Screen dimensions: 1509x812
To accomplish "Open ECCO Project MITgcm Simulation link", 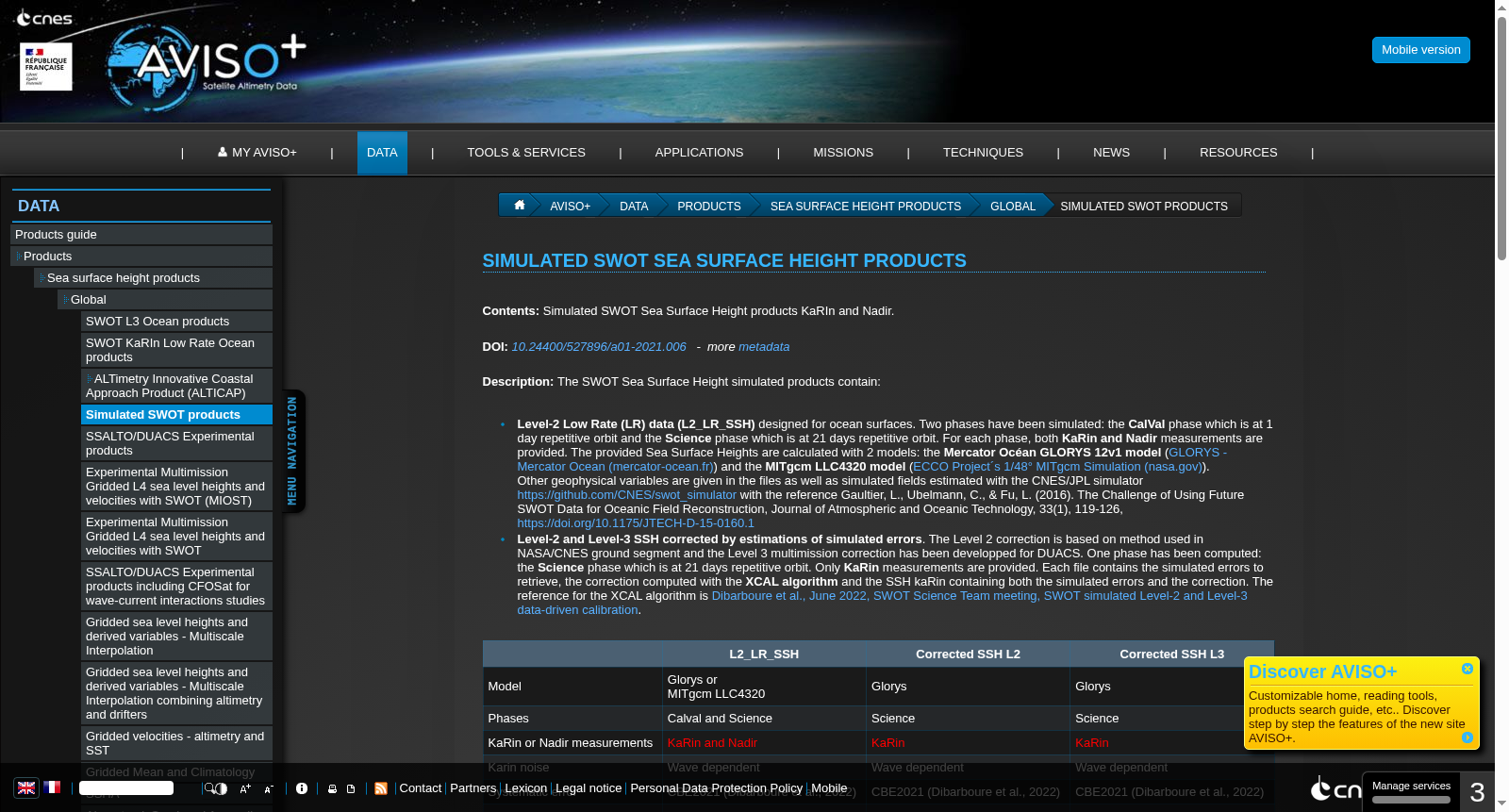I will pos(1056,467).
